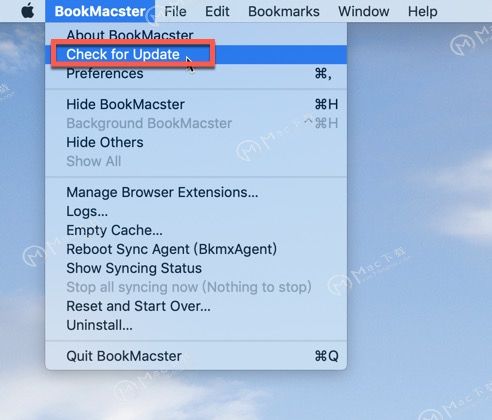The image size is (492, 420).
Task: Open the Help menu
Action: pos(423,11)
